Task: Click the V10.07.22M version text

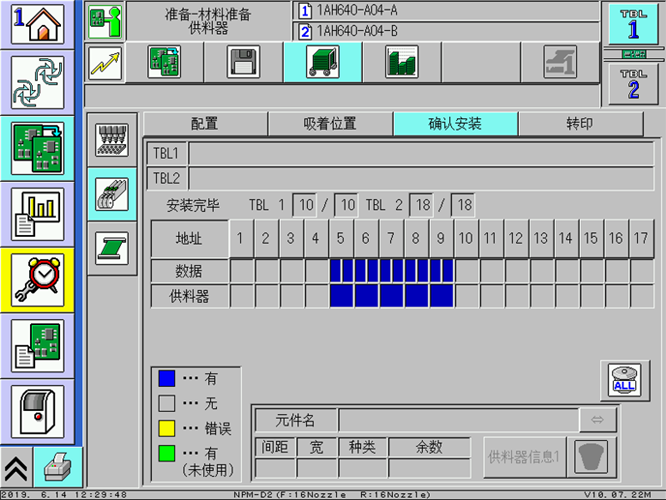Action: pos(617,495)
